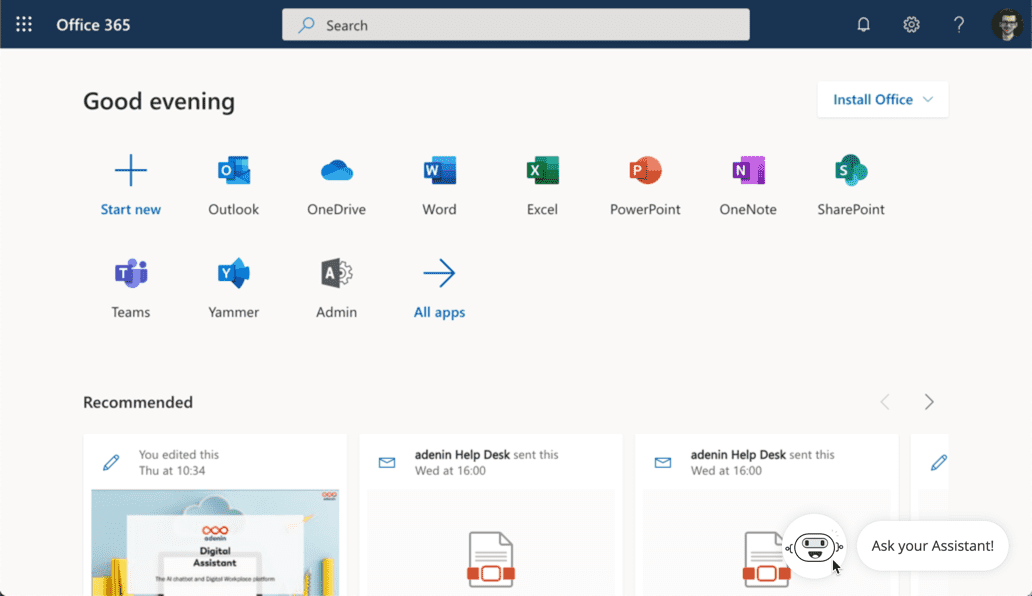Image resolution: width=1032 pixels, height=596 pixels.
Task: Click 'Thu at 10:34' timestamp
Action: tap(172, 470)
